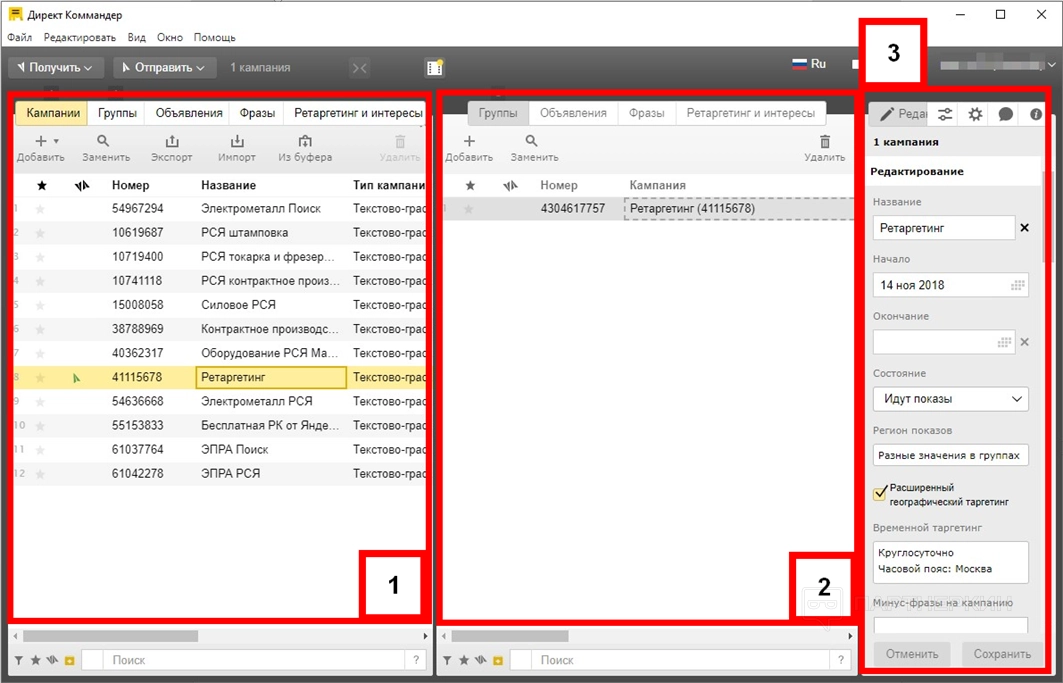
Task: Open the gear settings tab icon in editor
Action: [975, 115]
